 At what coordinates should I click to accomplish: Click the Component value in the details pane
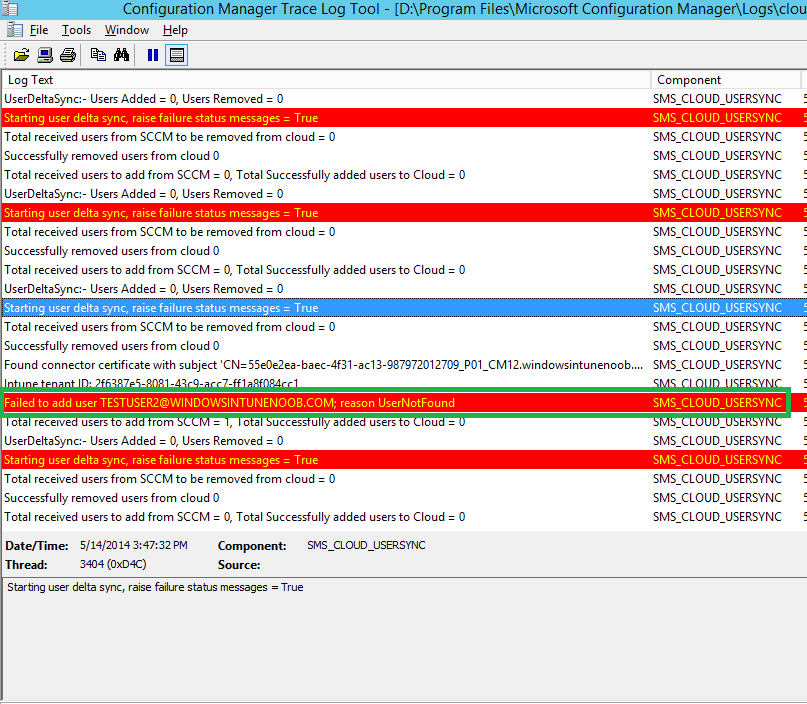pyautogui.click(x=366, y=545)
